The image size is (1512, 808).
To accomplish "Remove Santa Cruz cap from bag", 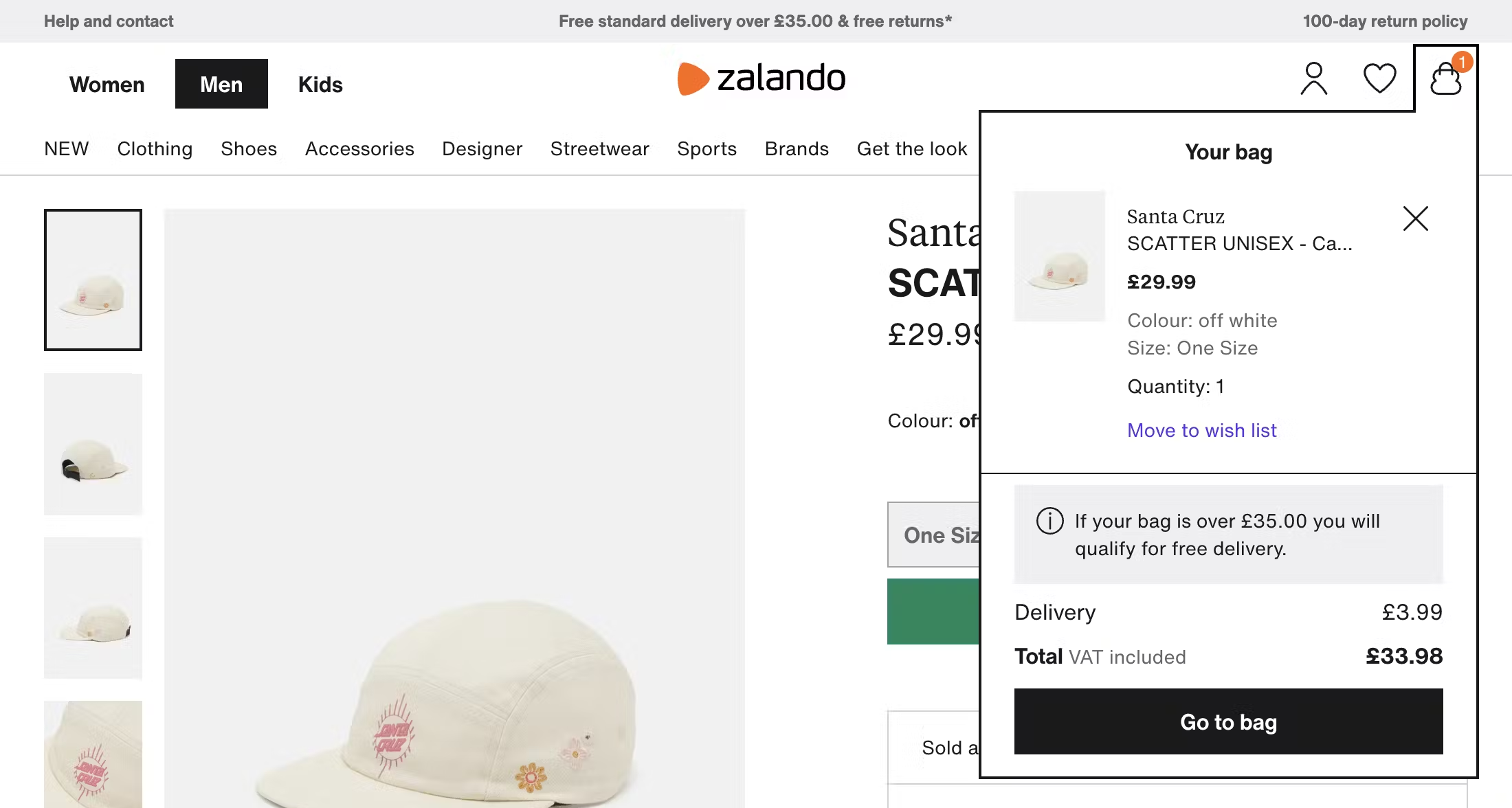I will pos(1415,218).
